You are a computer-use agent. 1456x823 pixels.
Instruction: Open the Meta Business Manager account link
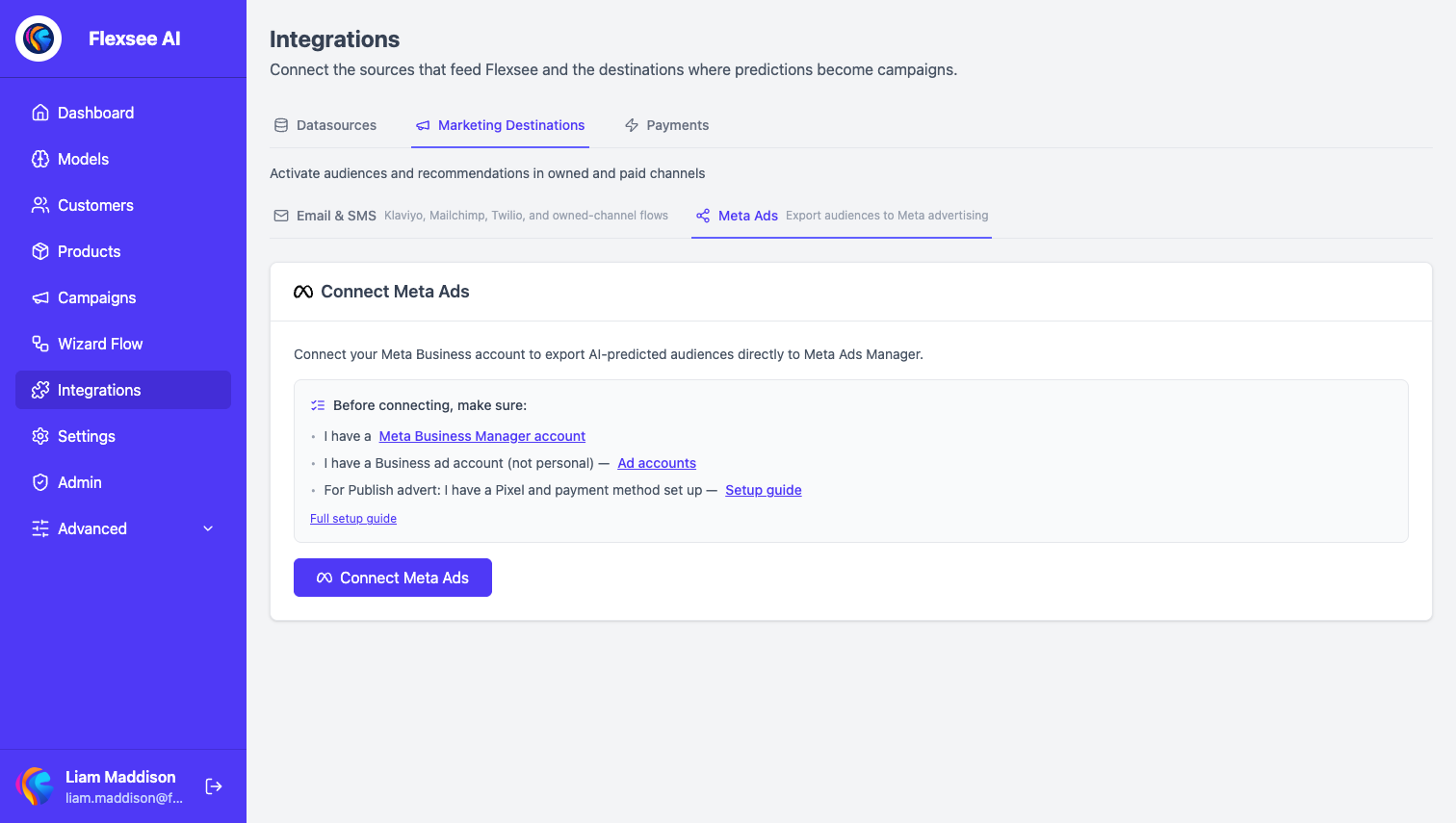pyautogui.click(x=482, y=436)
